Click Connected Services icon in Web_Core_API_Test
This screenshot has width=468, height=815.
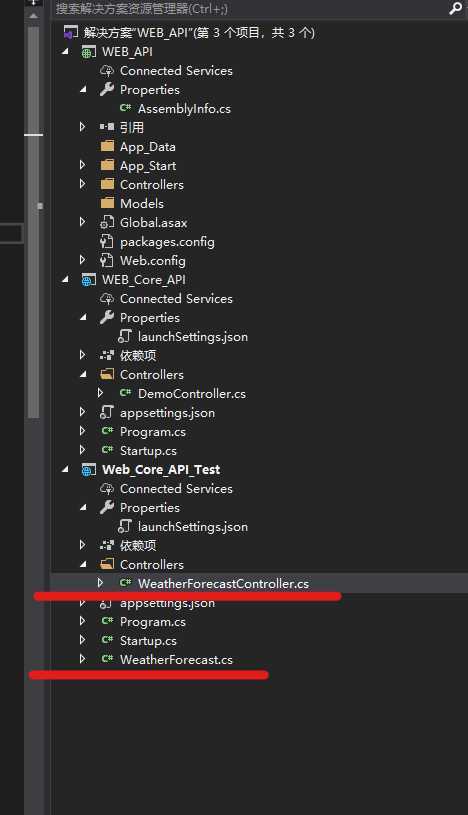coord(107,489)
